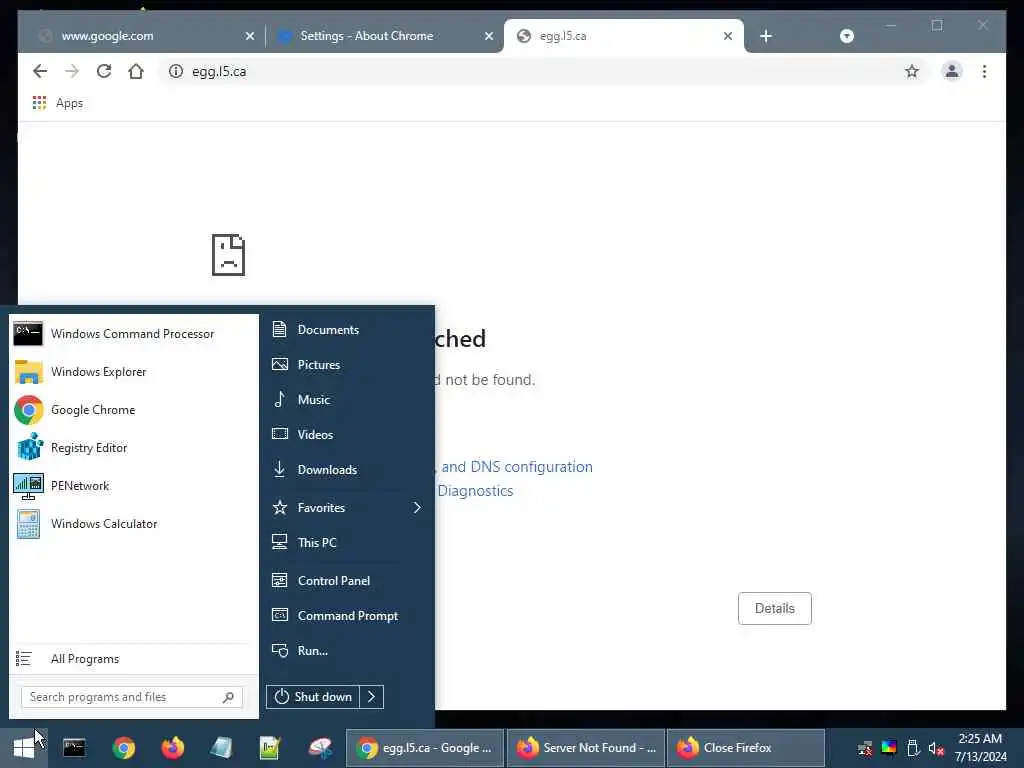Click the Chrome forward arrow button
Image resolution: width=1024 pixels, height=768 pixels.
point(72,71)
